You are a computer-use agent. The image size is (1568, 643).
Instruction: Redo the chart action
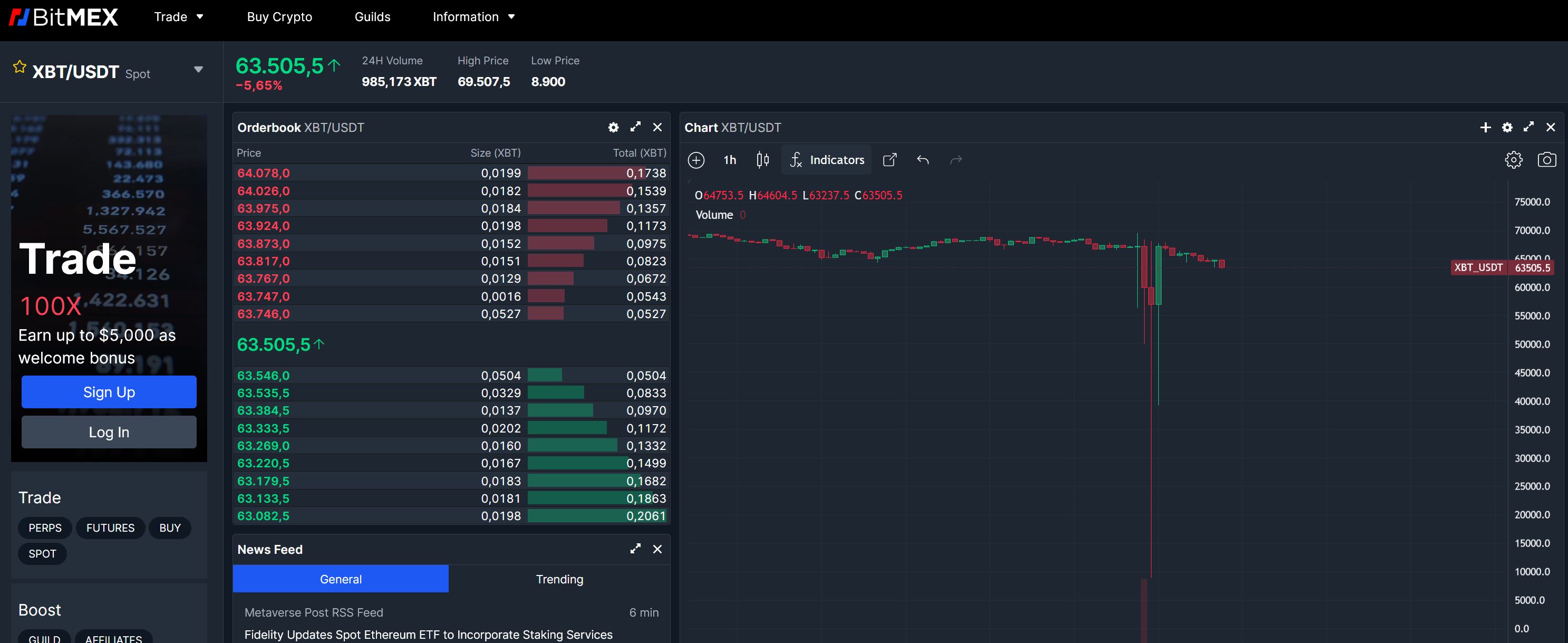click(956, 160)
